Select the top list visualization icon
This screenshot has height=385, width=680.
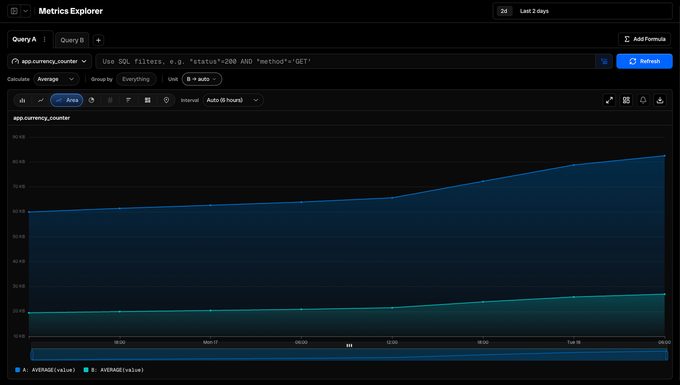pyautogui.click(x=128, y=100)
